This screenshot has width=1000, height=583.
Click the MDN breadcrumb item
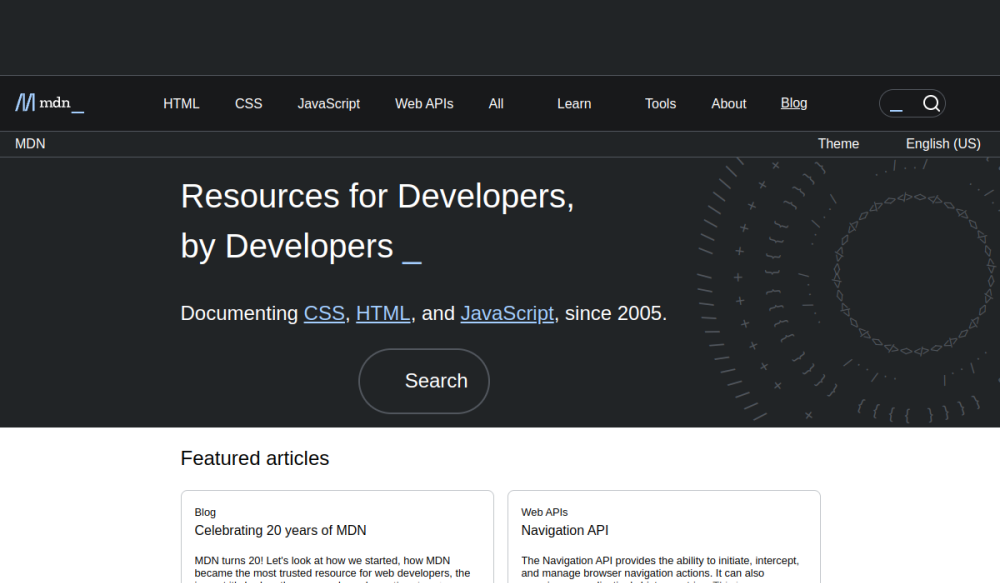coord(30,144)
